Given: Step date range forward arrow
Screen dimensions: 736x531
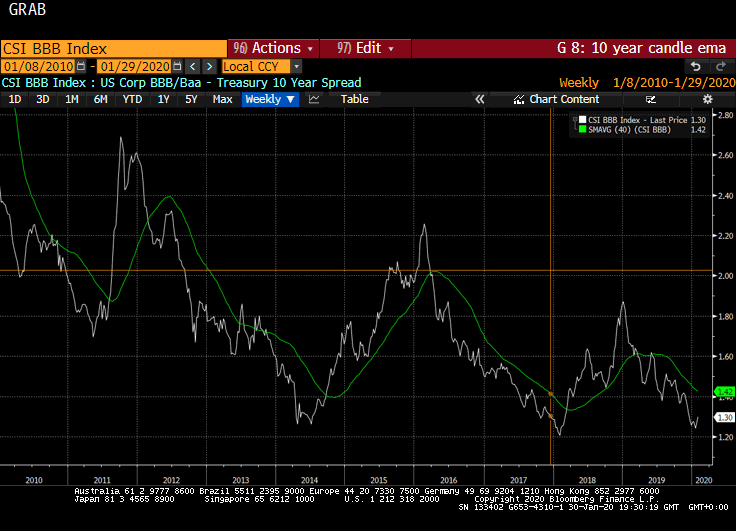Looking at the screenshot, I should coord(209,66).
